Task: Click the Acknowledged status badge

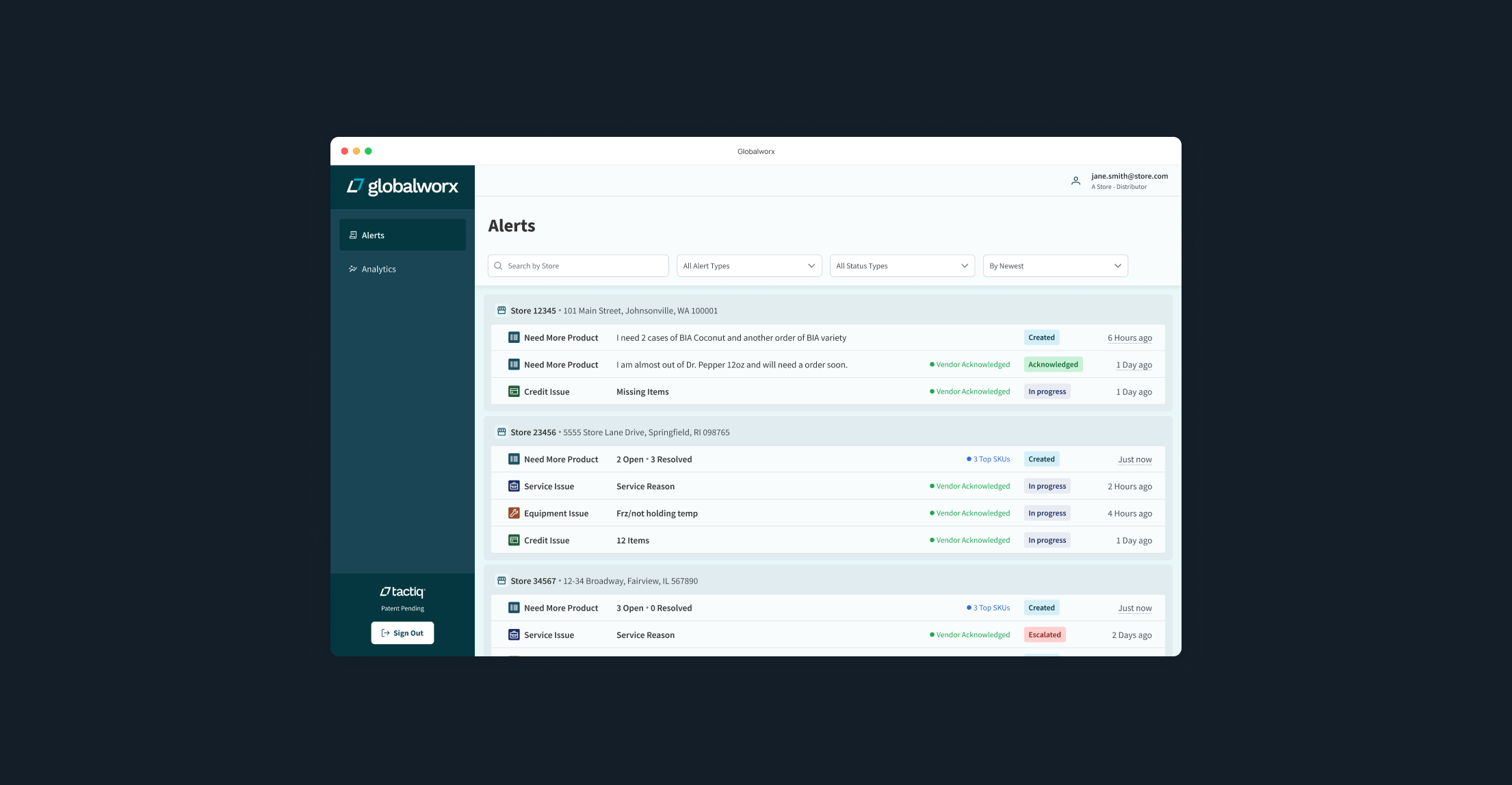Action: 1053,365
